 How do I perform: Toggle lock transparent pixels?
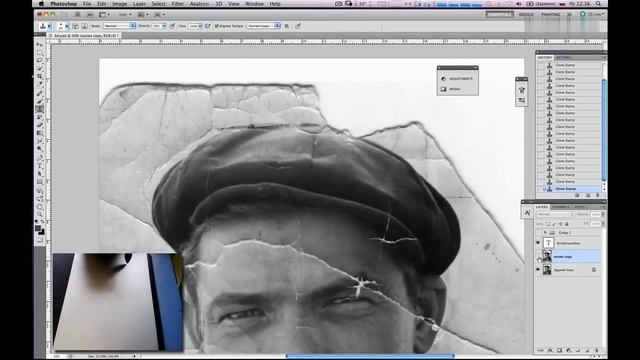548,224
